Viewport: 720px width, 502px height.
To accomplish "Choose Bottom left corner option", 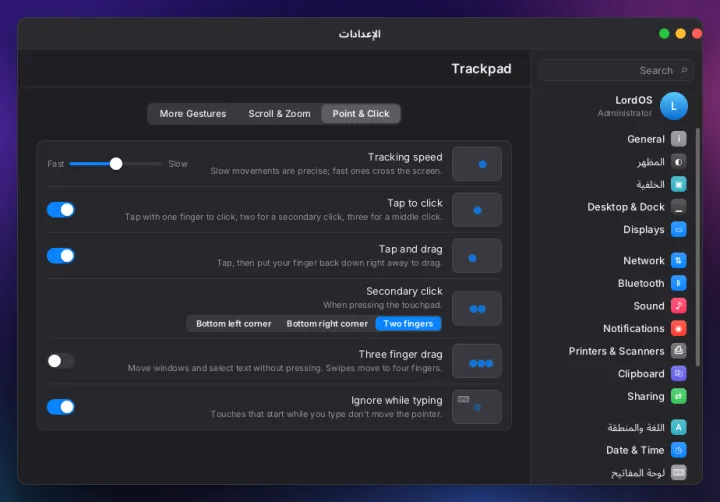I will pyautogui.click(x=233, y=324).
